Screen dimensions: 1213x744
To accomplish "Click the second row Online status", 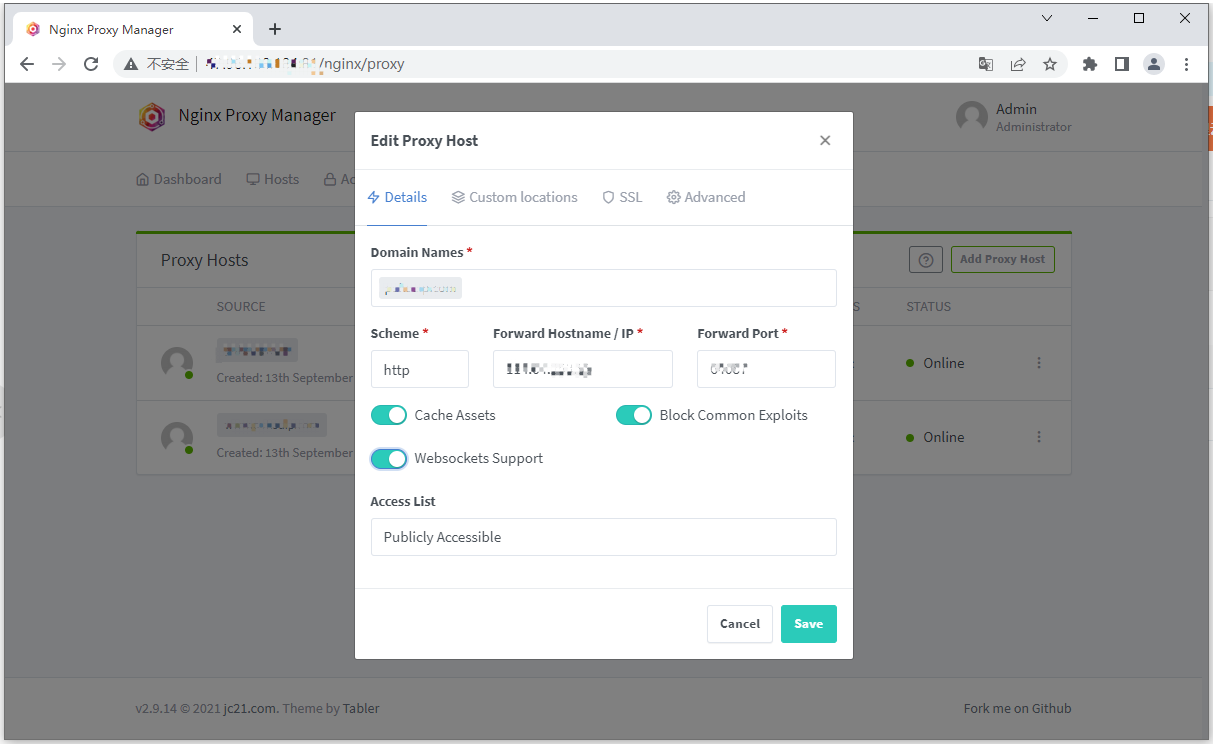I will (x=935, y=437).
